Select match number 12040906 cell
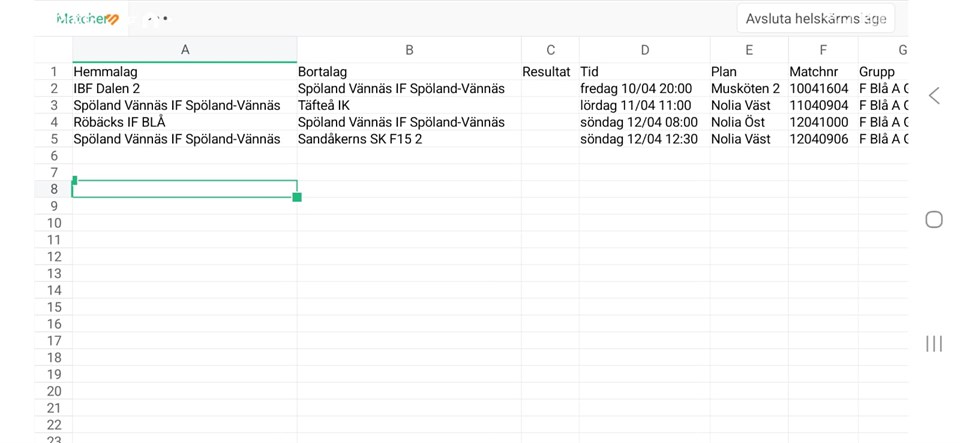This screenshot has height=443, width=960. tap(819, 139)
